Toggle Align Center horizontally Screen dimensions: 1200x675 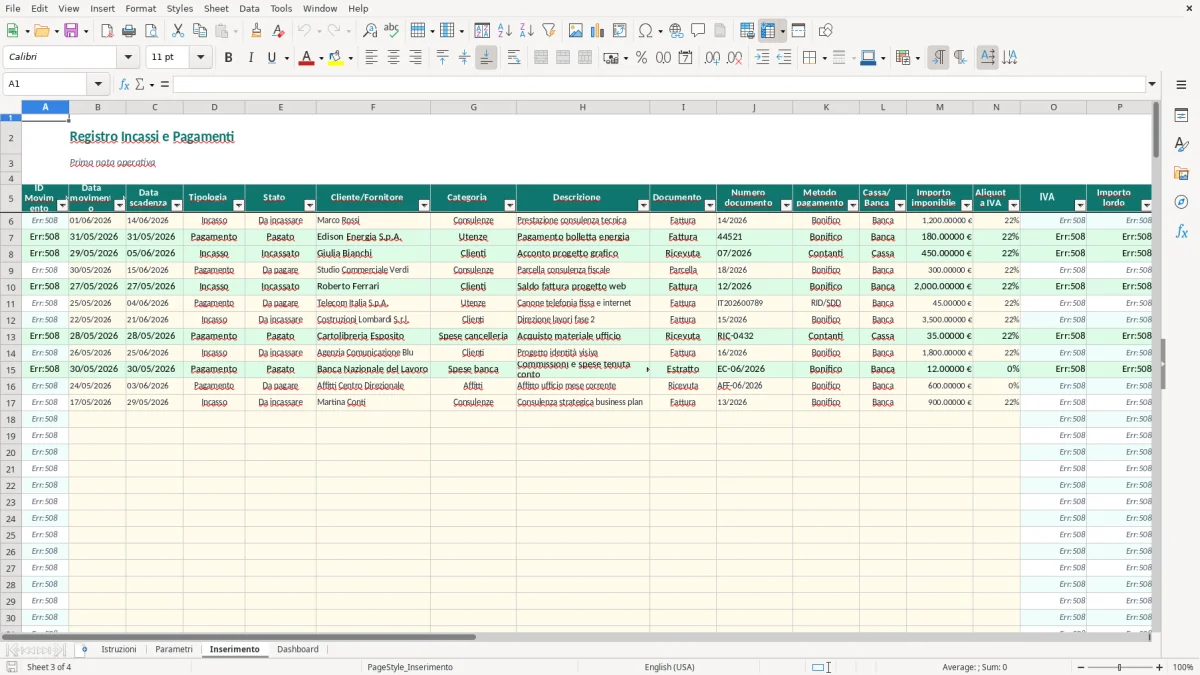(x=394, y=58)
